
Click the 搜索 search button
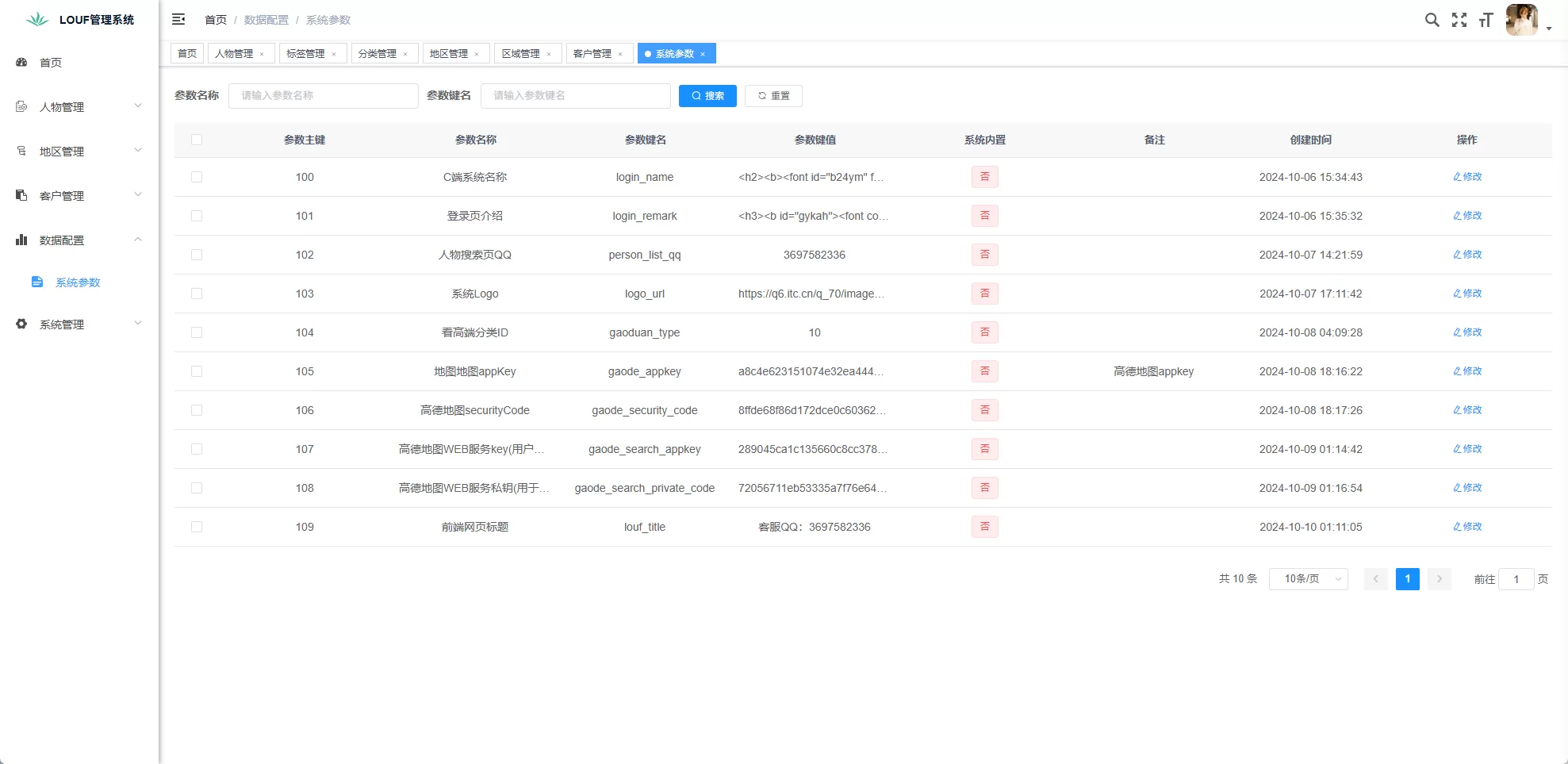[x=707, y=95]
